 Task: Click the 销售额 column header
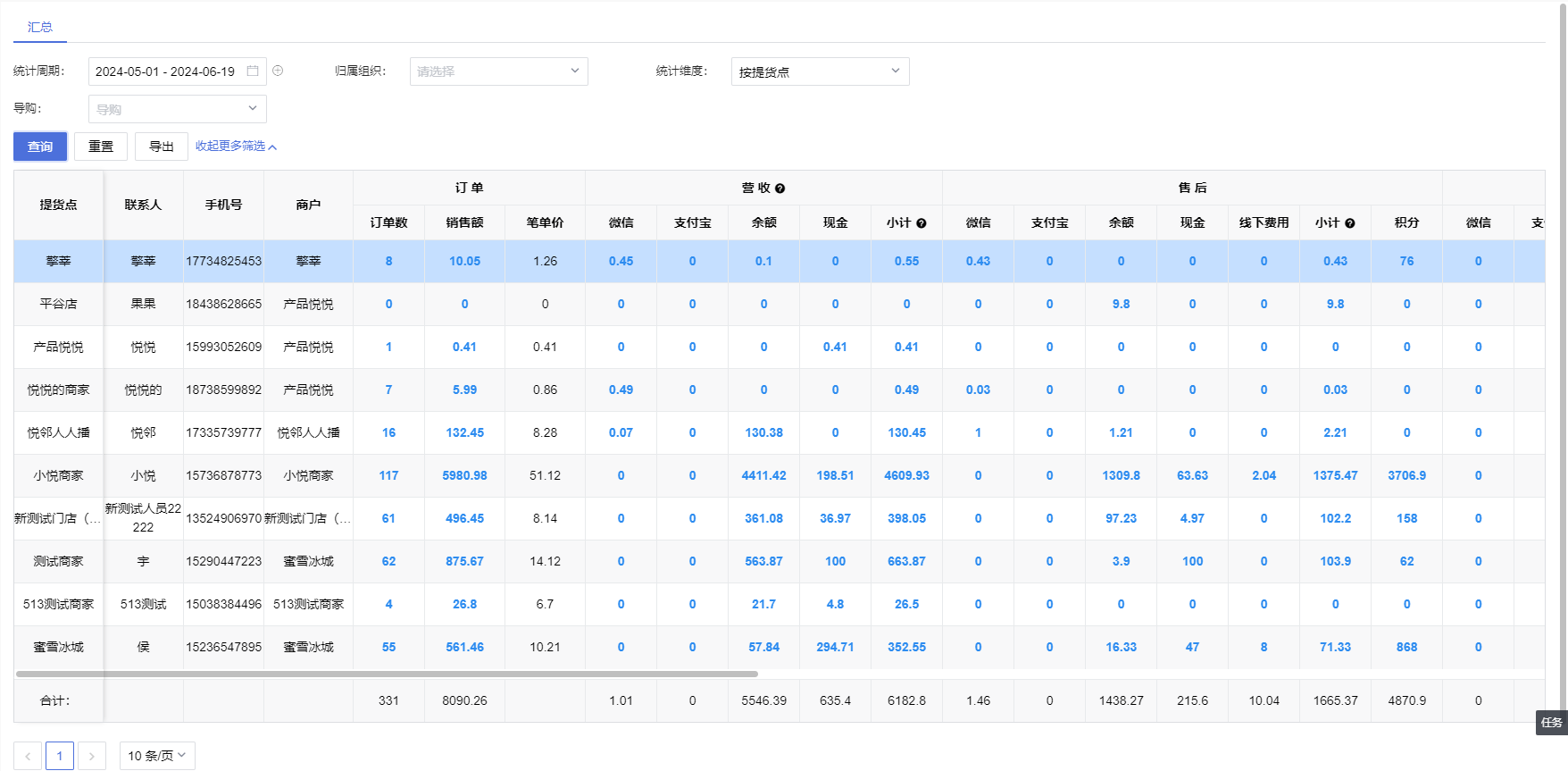(x=464, y=222)
